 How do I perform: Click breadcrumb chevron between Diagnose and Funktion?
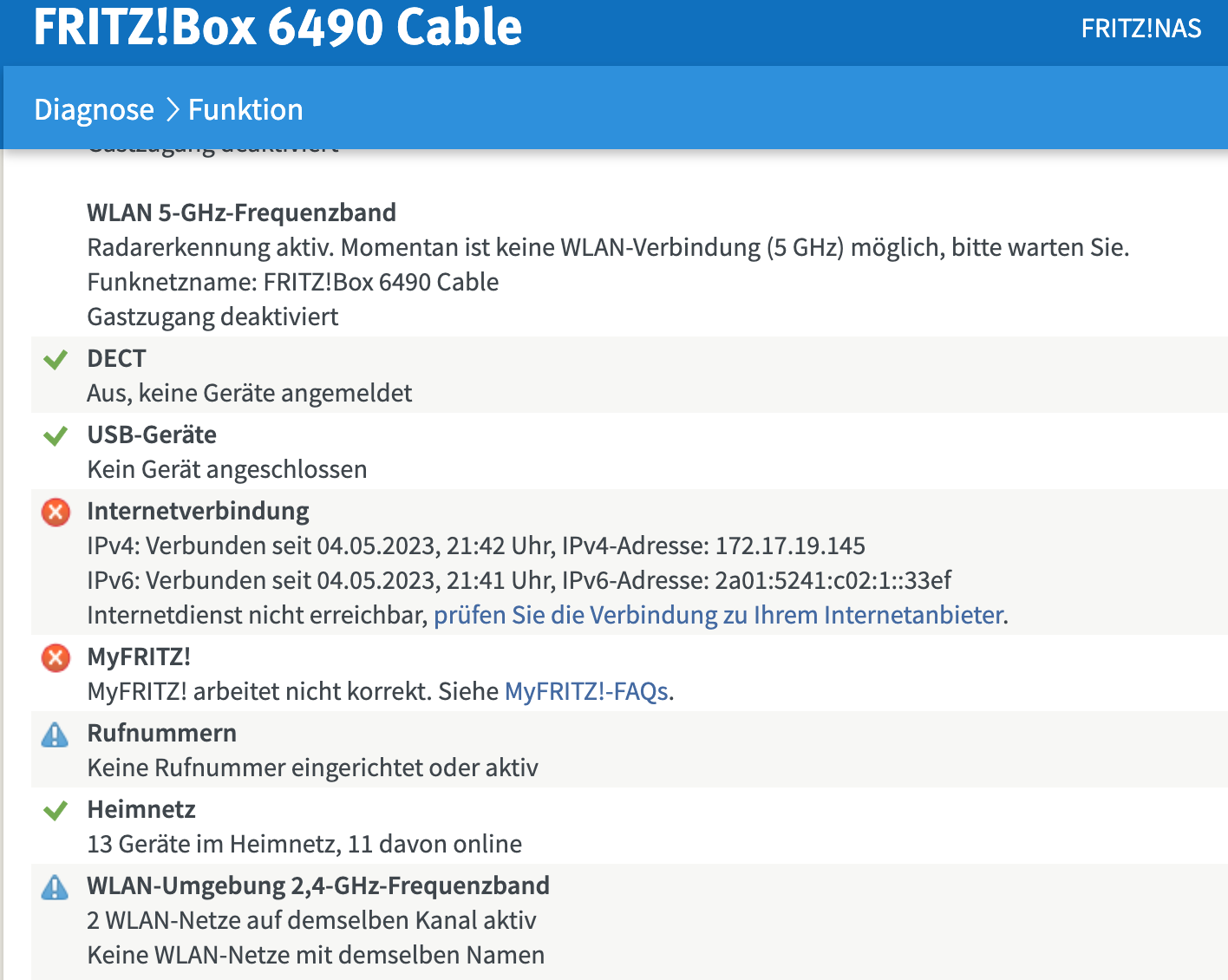(172, 110)
